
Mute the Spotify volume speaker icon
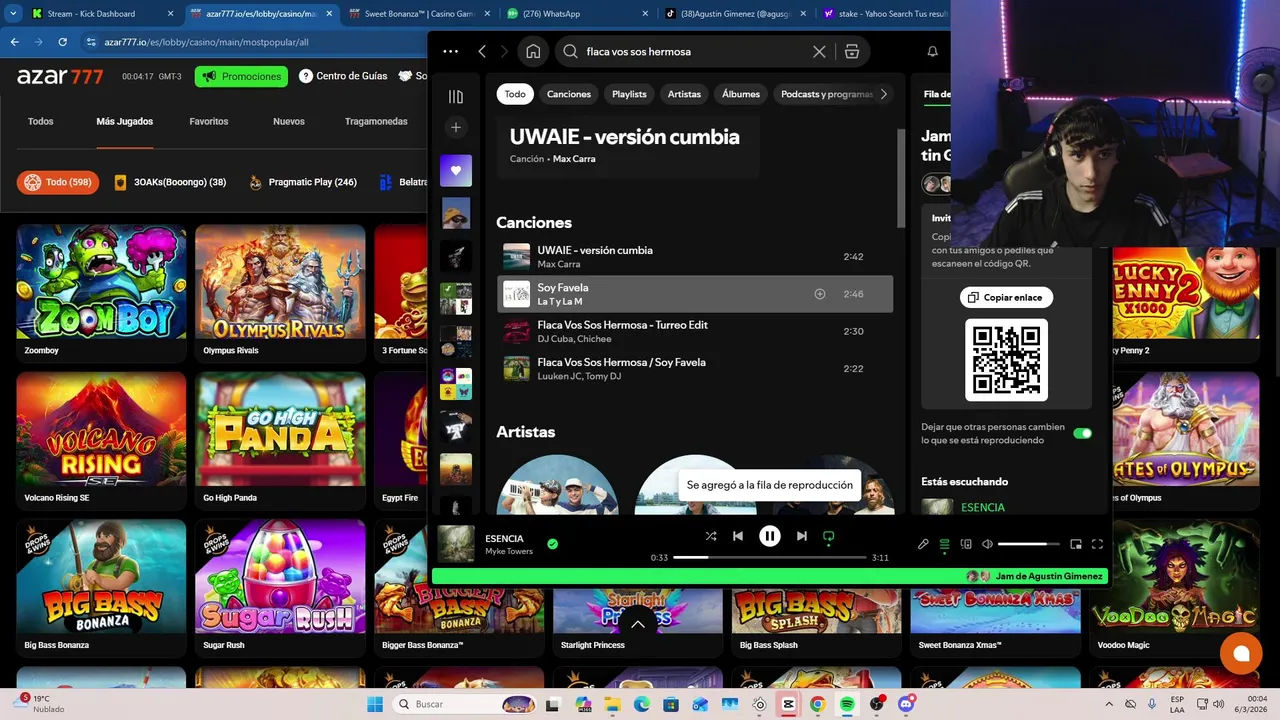987,544
